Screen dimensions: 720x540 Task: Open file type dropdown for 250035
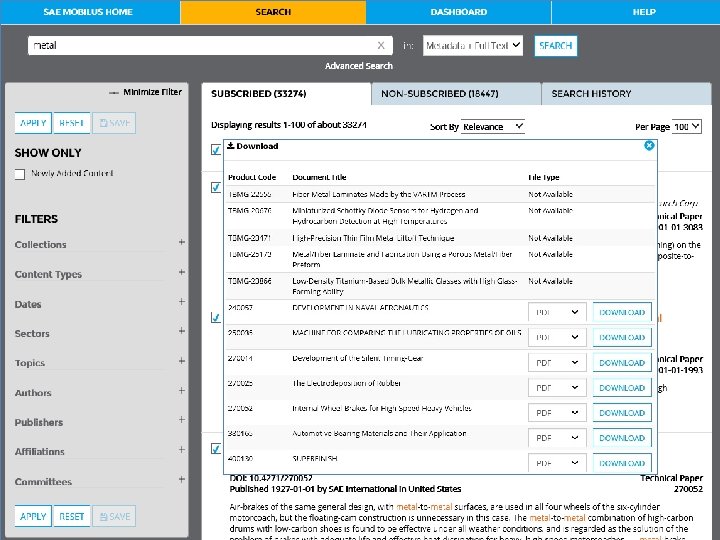[557, 337]
